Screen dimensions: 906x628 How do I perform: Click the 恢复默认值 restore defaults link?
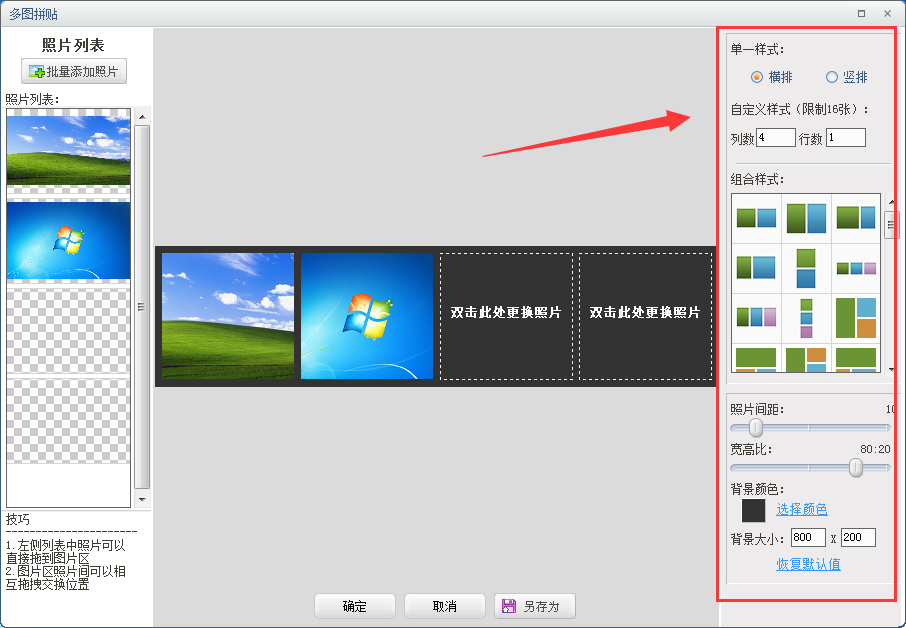click(x=808, y=565)
